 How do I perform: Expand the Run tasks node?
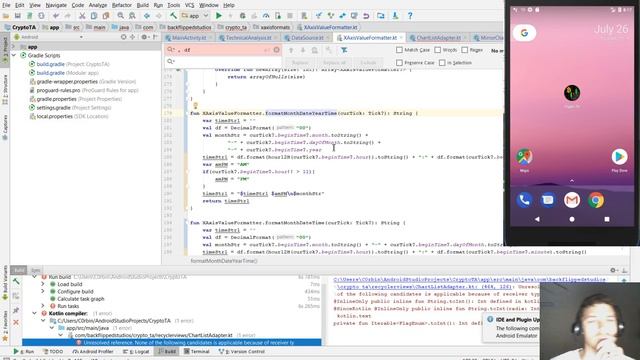pyautogui.click(x=43, y=306)
